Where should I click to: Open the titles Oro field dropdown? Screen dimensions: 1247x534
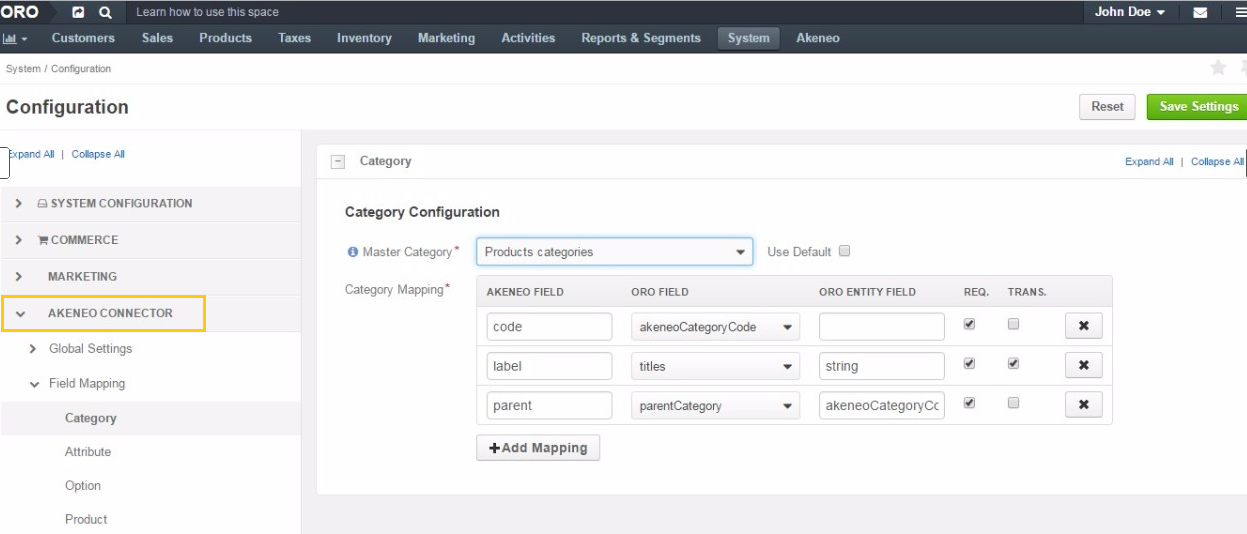(x=715, y=366)
